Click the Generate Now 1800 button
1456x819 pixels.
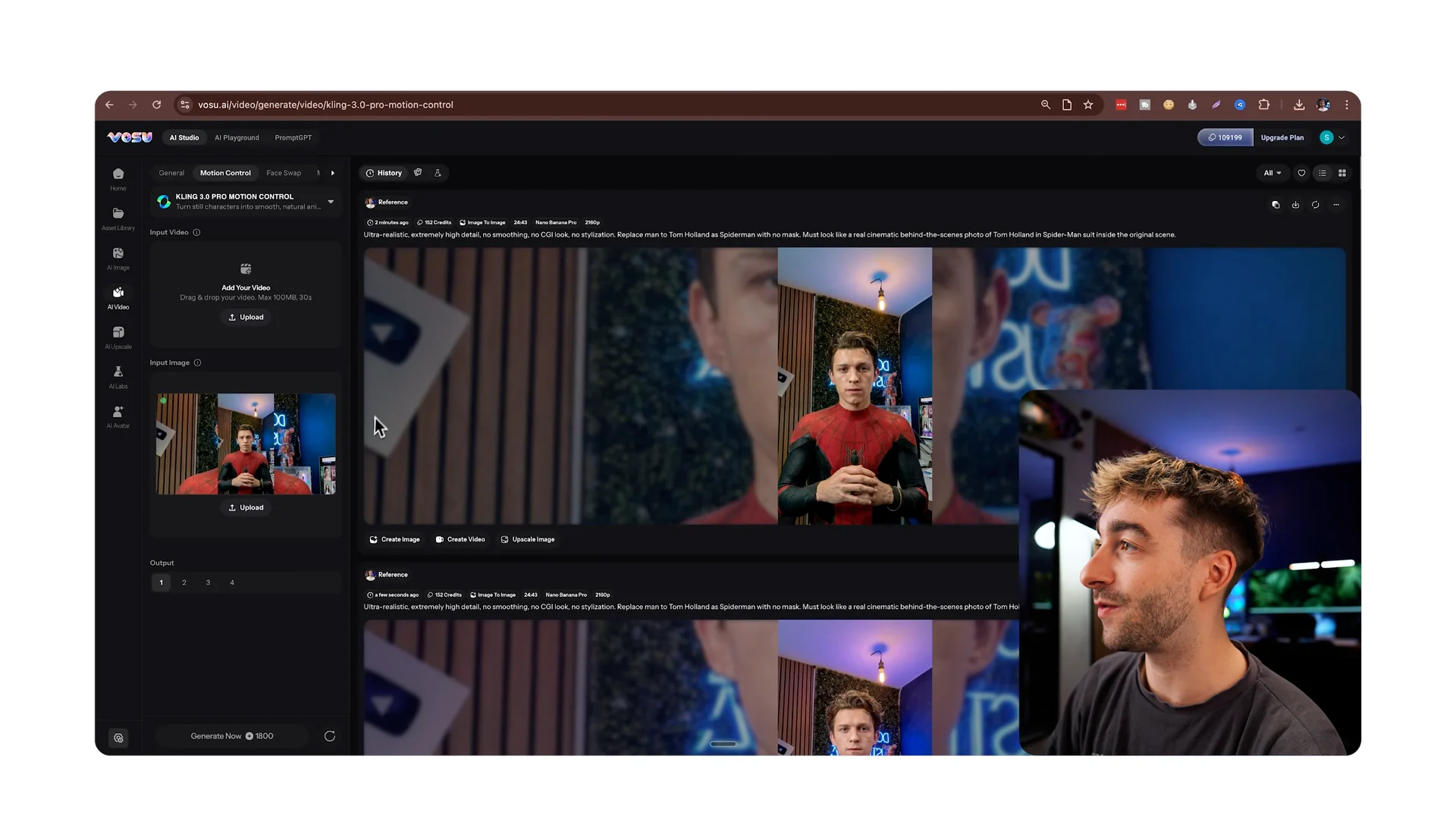tap(232, 736)
